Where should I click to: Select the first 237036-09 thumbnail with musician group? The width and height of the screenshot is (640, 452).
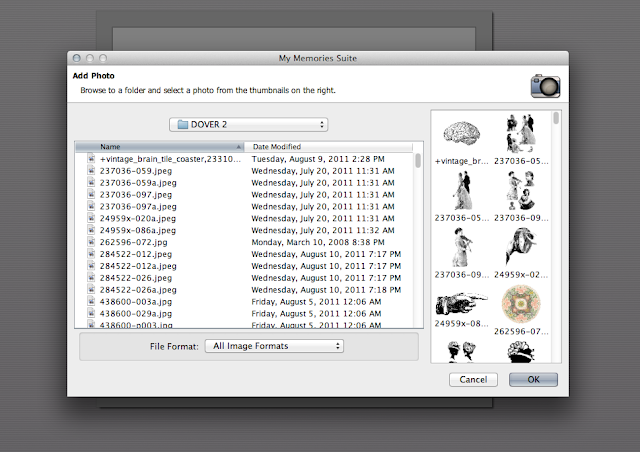[x=520, y=191]
